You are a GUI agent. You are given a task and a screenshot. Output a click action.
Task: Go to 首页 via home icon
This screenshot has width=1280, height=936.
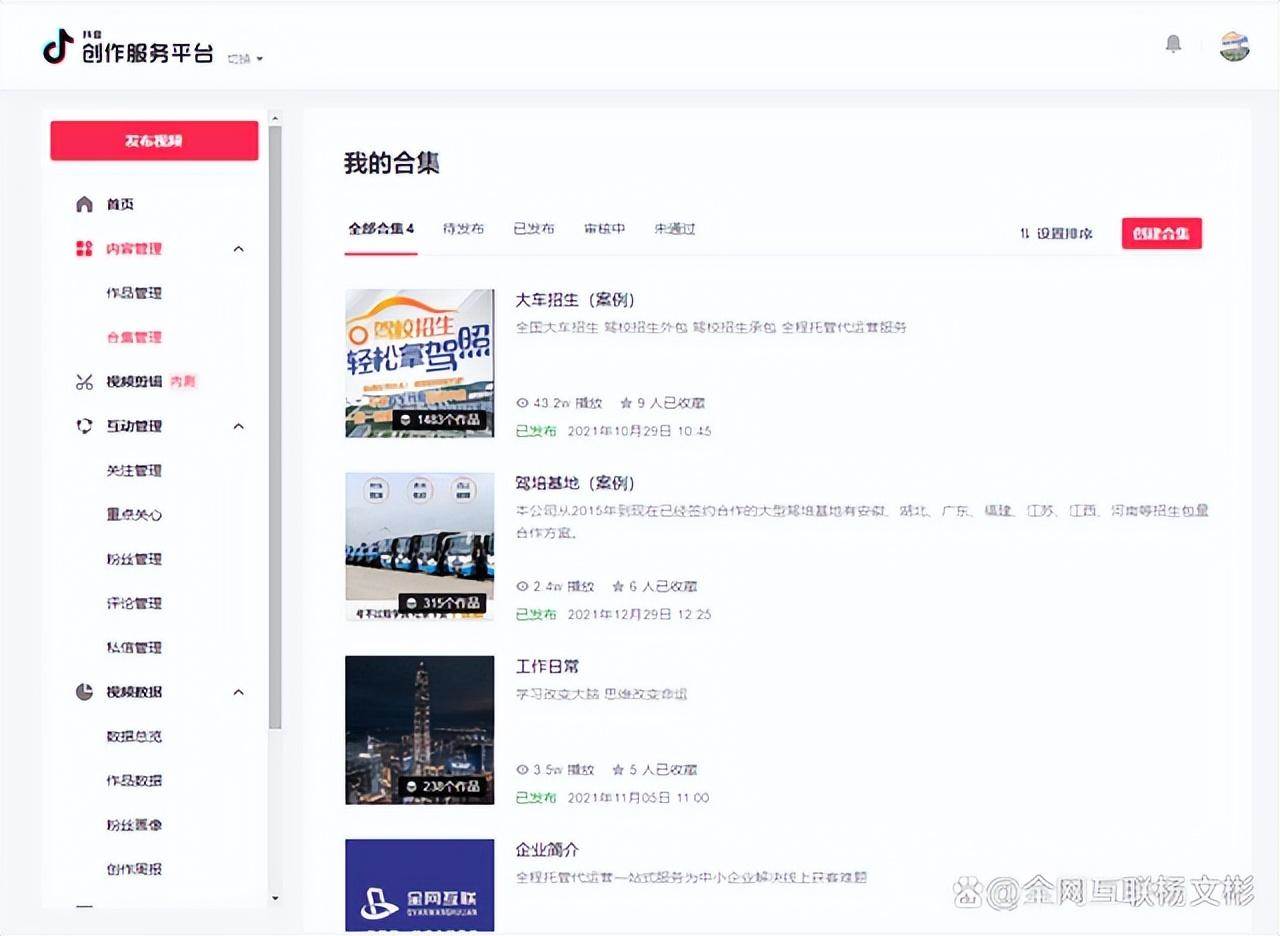[85, 204]
